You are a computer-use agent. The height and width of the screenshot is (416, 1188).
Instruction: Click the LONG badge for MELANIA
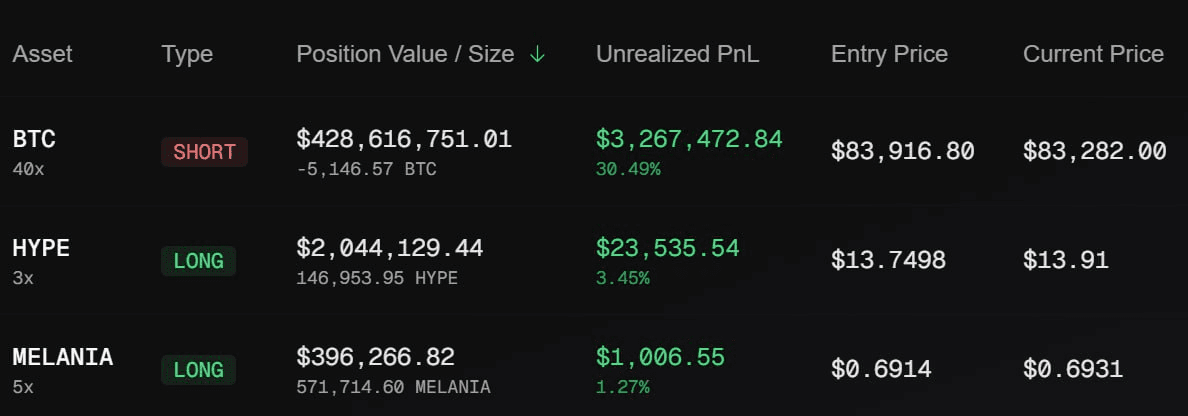tap(199, 371)
